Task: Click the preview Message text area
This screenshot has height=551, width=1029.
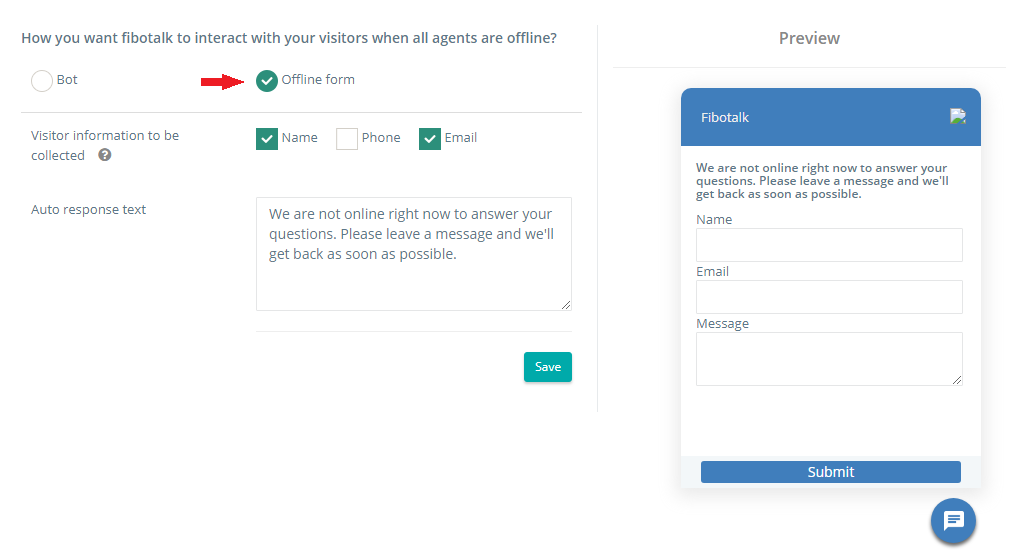Action: click(x=829, y=359)
